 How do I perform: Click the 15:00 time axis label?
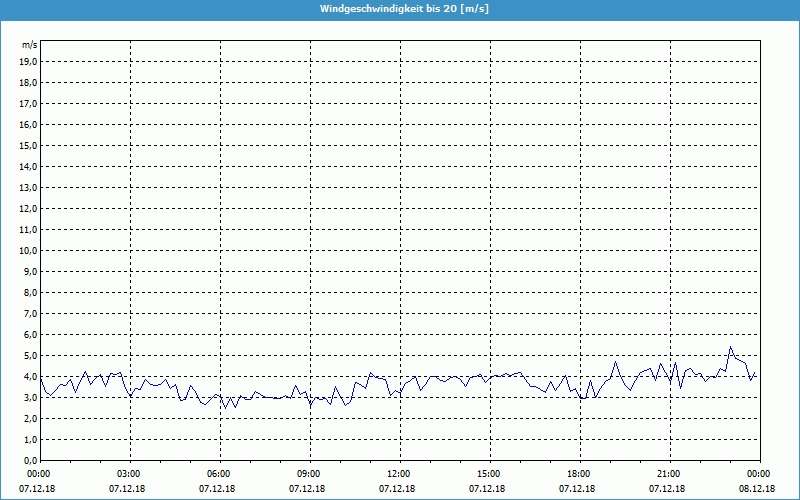coord(488,473)
